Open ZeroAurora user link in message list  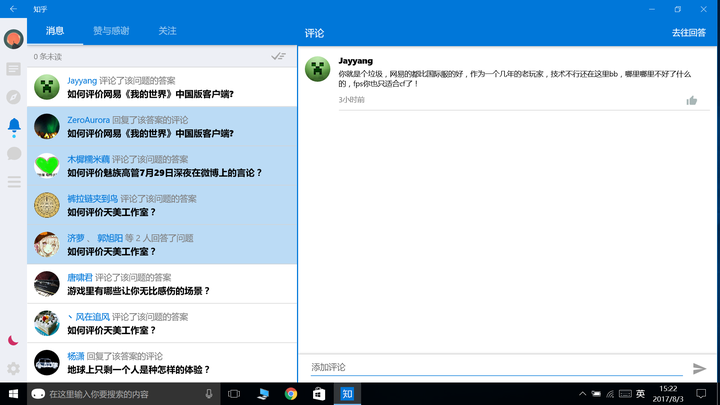tap(89, 120)
